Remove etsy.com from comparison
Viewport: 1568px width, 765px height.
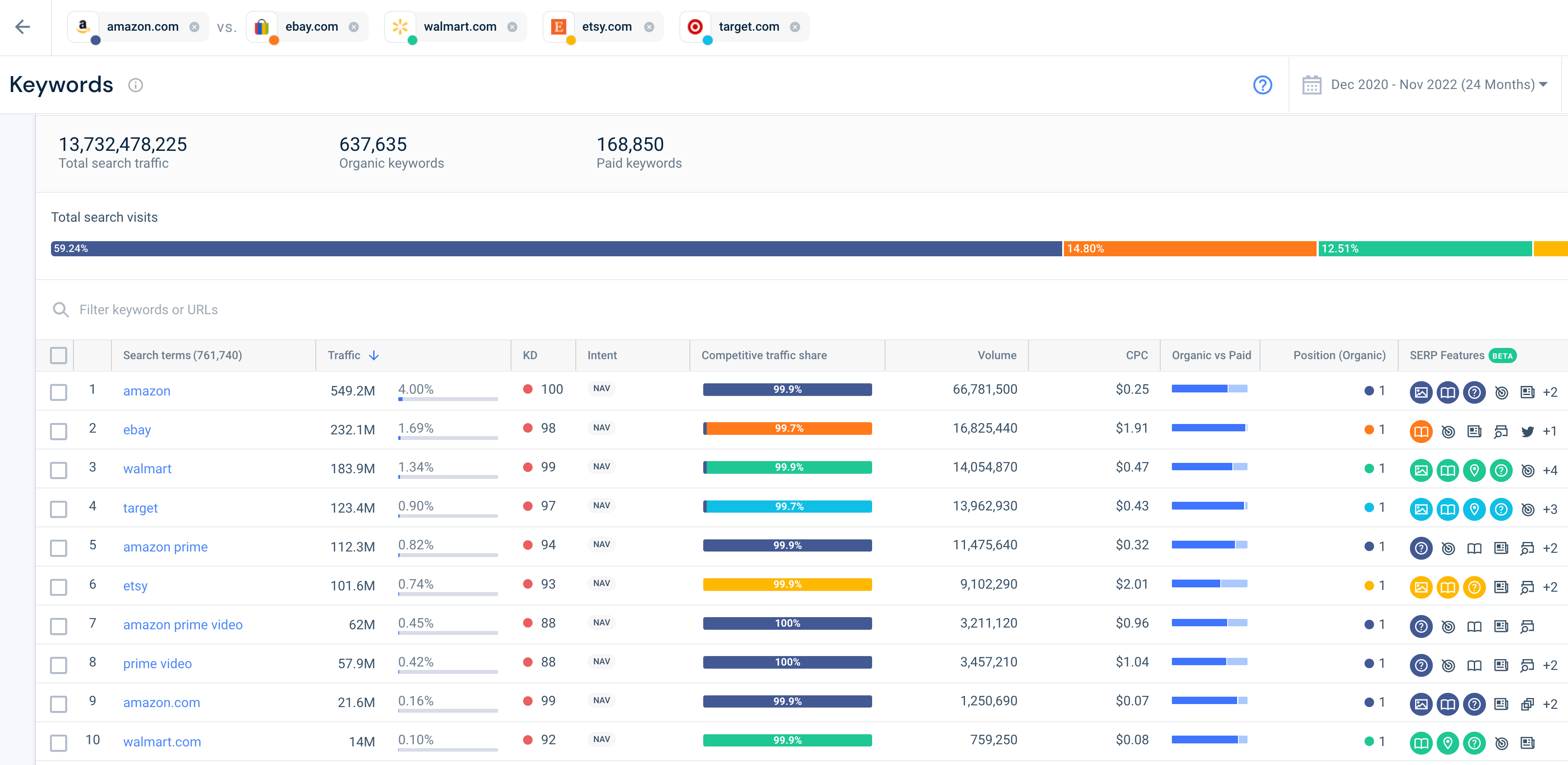coord(649,27)
